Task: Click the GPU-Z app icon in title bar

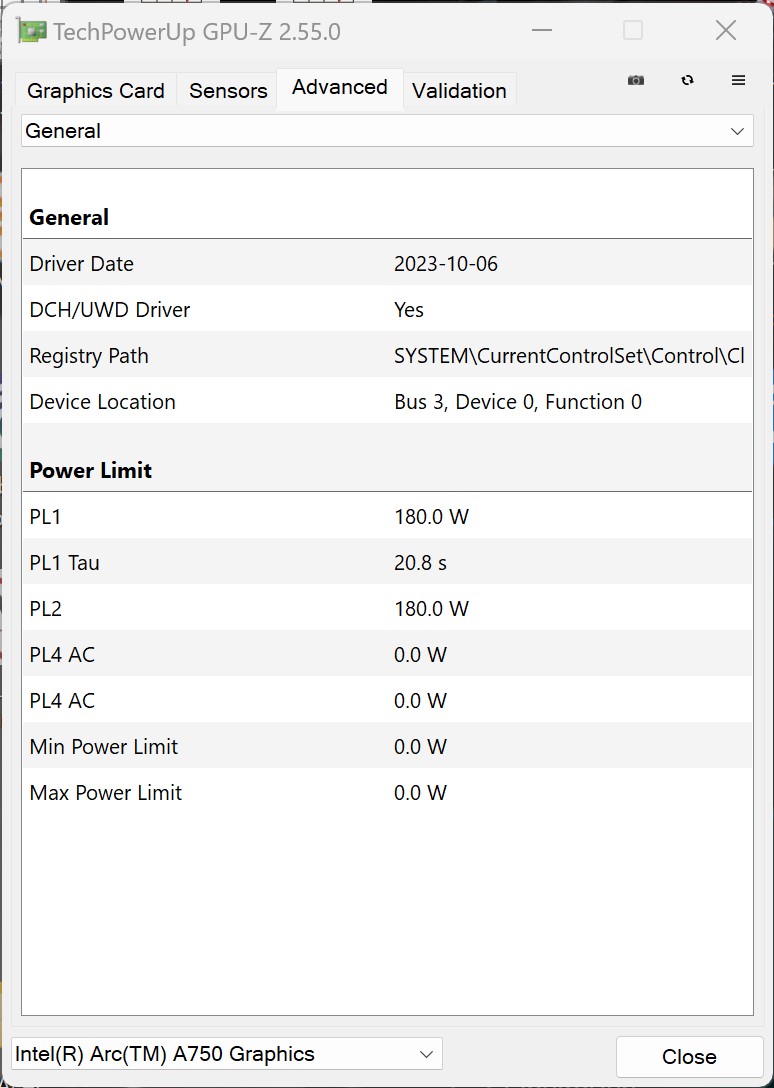Action: click(x=32, y=31)
